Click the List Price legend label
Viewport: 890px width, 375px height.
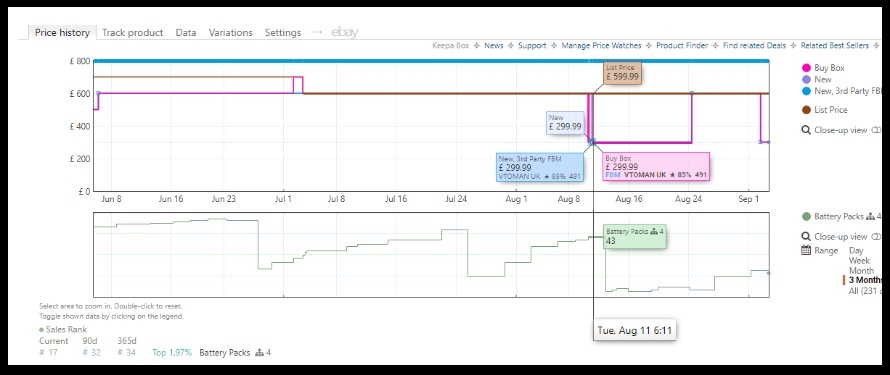830,110
